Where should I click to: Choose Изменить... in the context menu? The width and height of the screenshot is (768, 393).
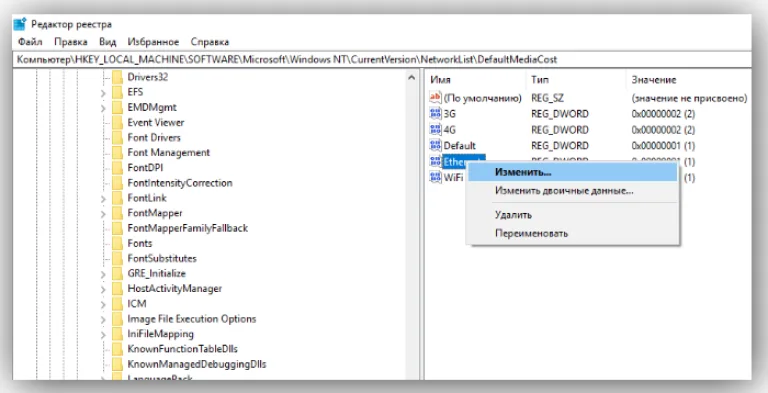coord(573,172)
